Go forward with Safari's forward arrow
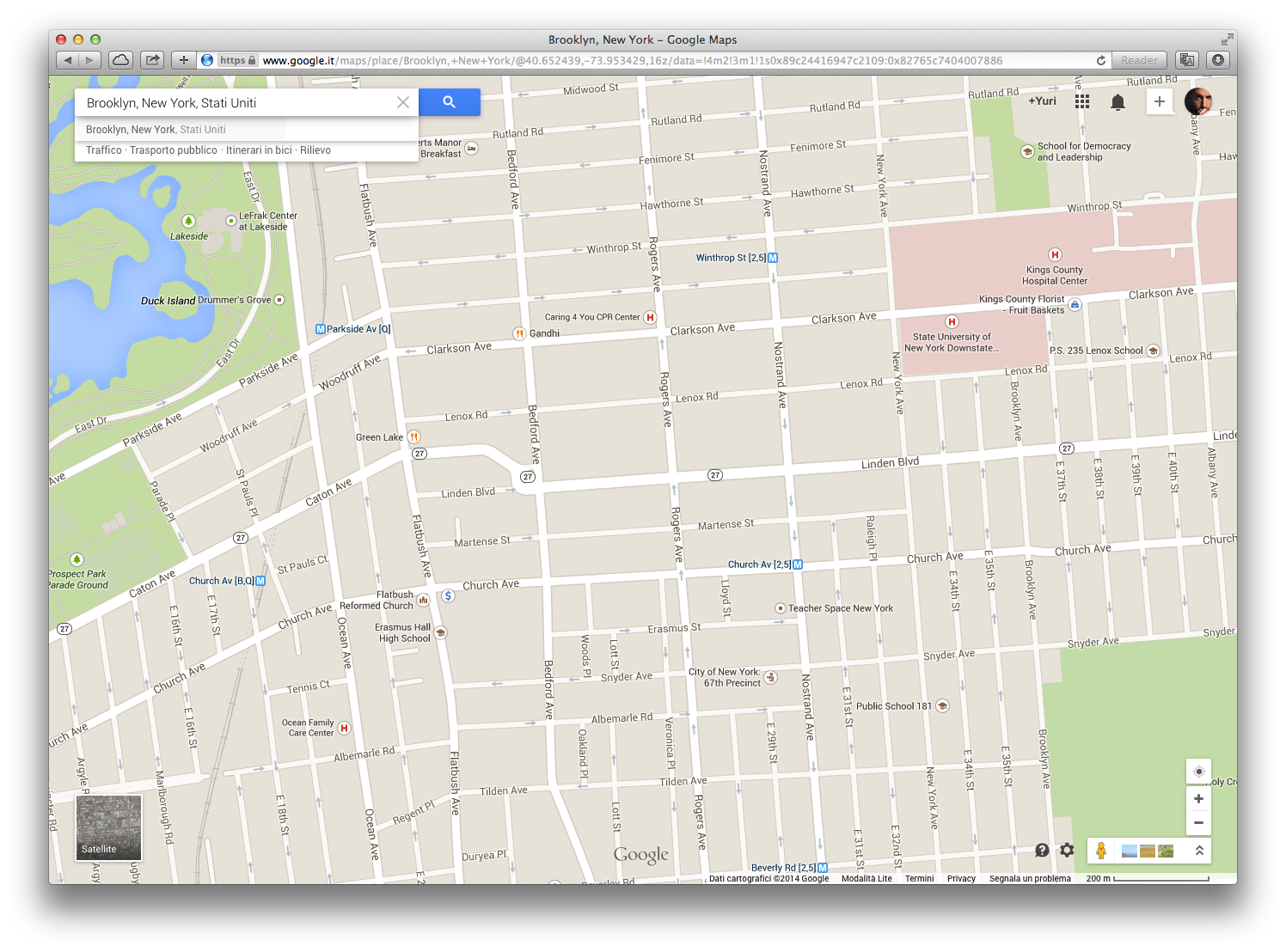This screenshot has height=952, width=1286. click(90, 60)
